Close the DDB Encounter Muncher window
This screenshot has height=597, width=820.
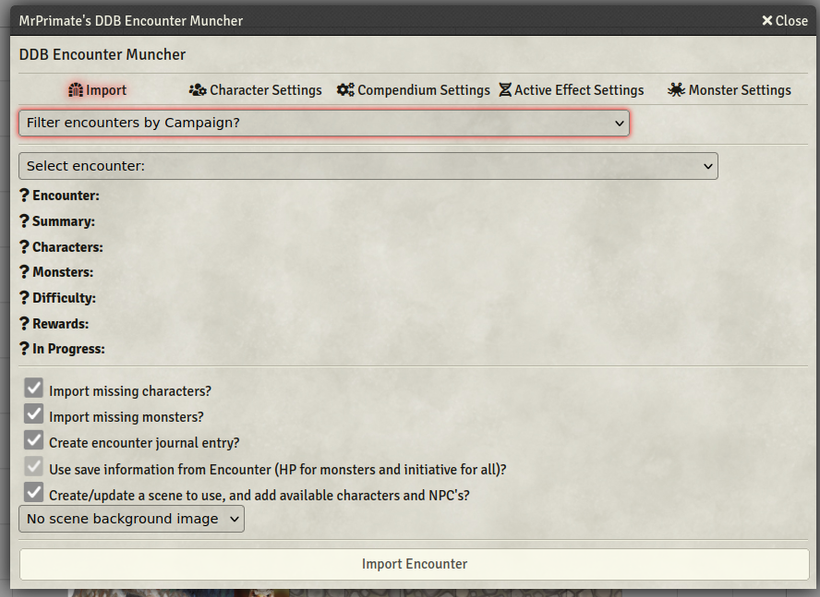(784, 20)
